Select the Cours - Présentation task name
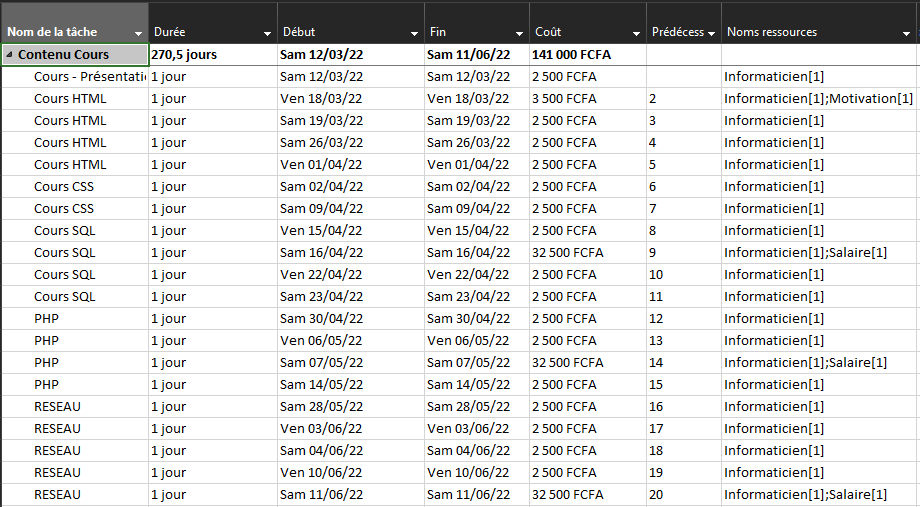The width and height of the screenshot is (920, 507). (90, 77)
